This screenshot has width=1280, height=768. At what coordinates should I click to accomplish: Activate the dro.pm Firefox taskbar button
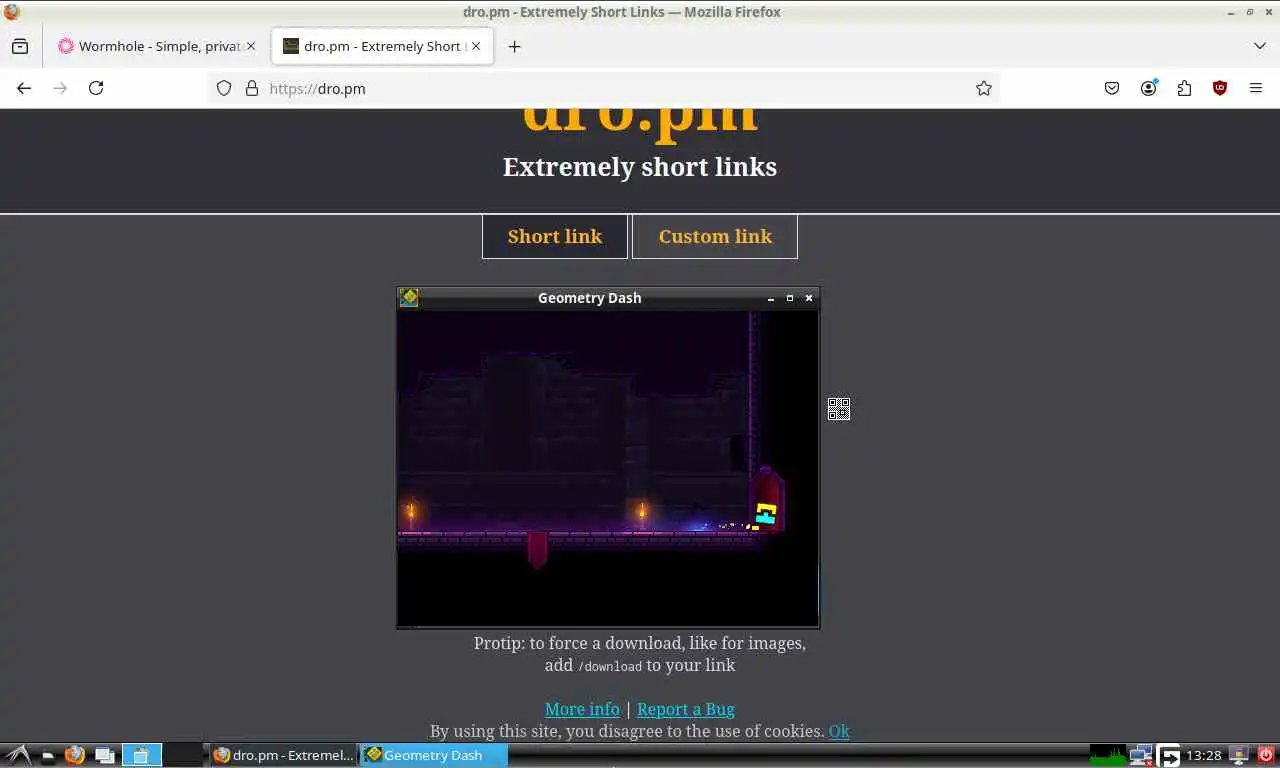(283, 755)
